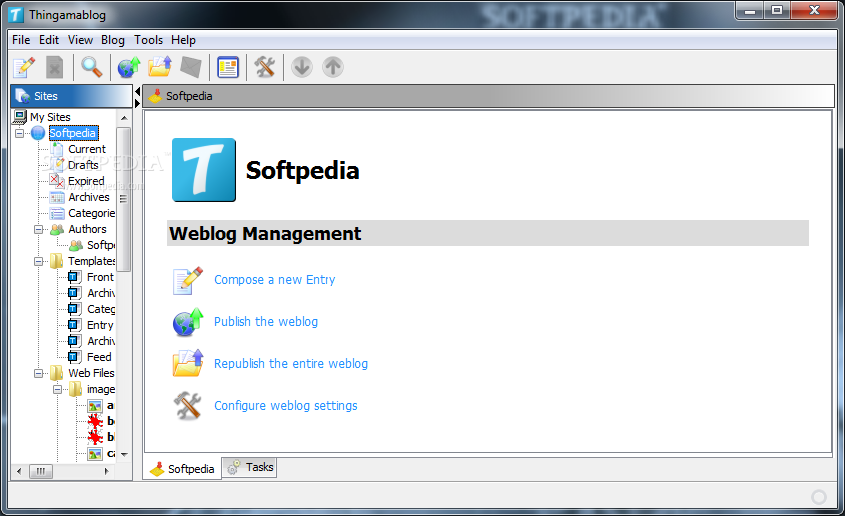Screen dimensions: 845x516
Task: Click Republish the entire weblog link
Action: coord(290,364)
